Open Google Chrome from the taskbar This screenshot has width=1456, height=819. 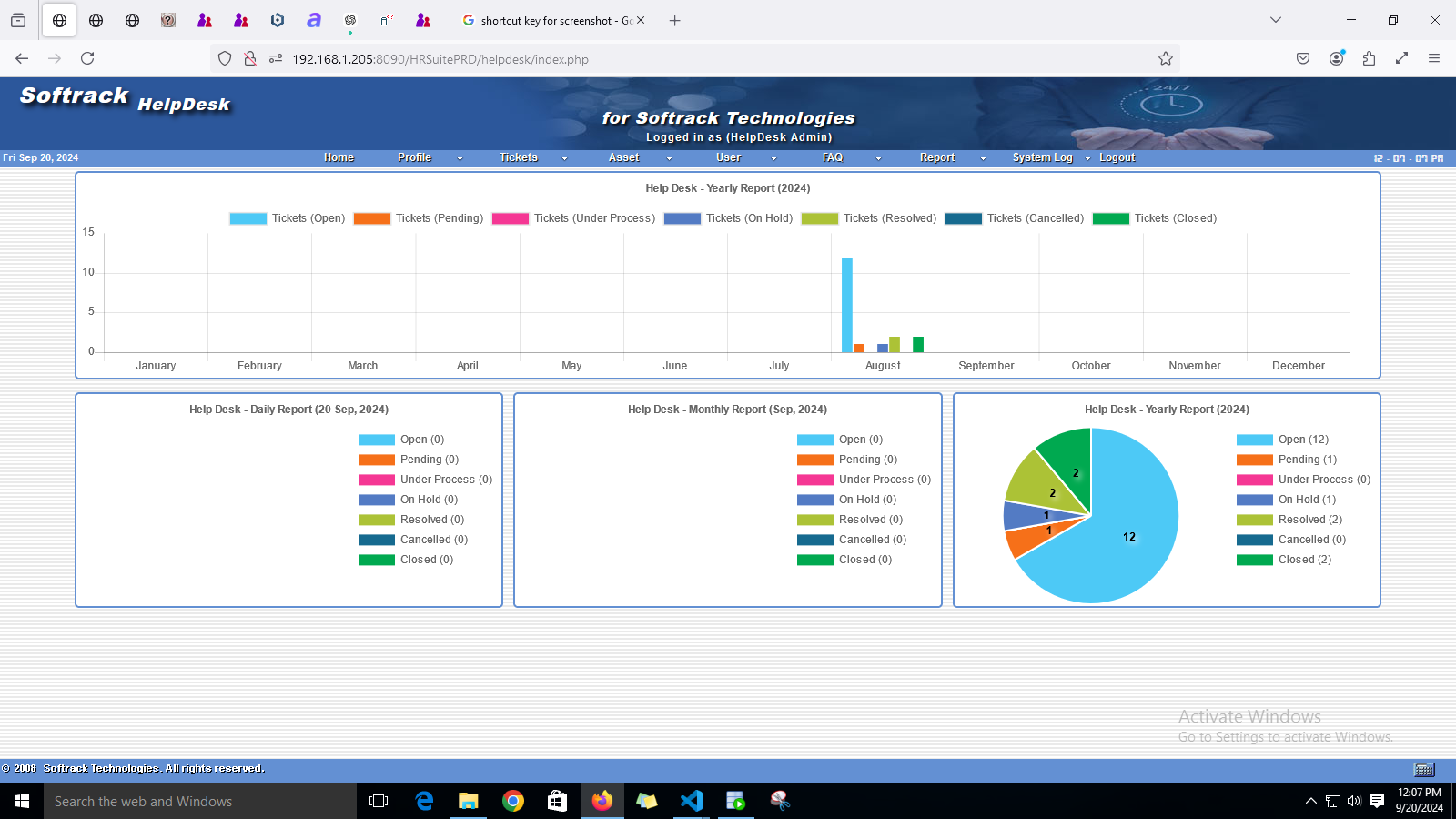click(x=513, y=801)
